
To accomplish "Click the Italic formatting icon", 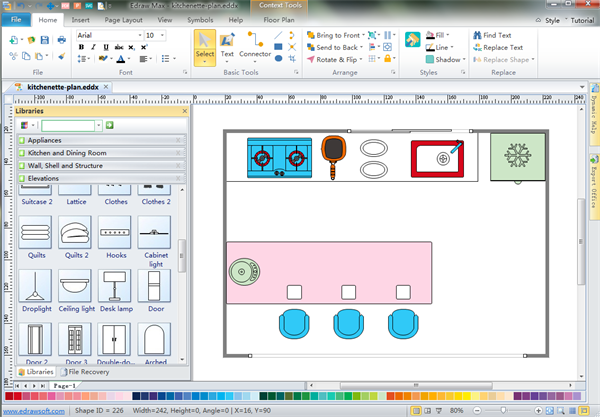I will 93,47.
